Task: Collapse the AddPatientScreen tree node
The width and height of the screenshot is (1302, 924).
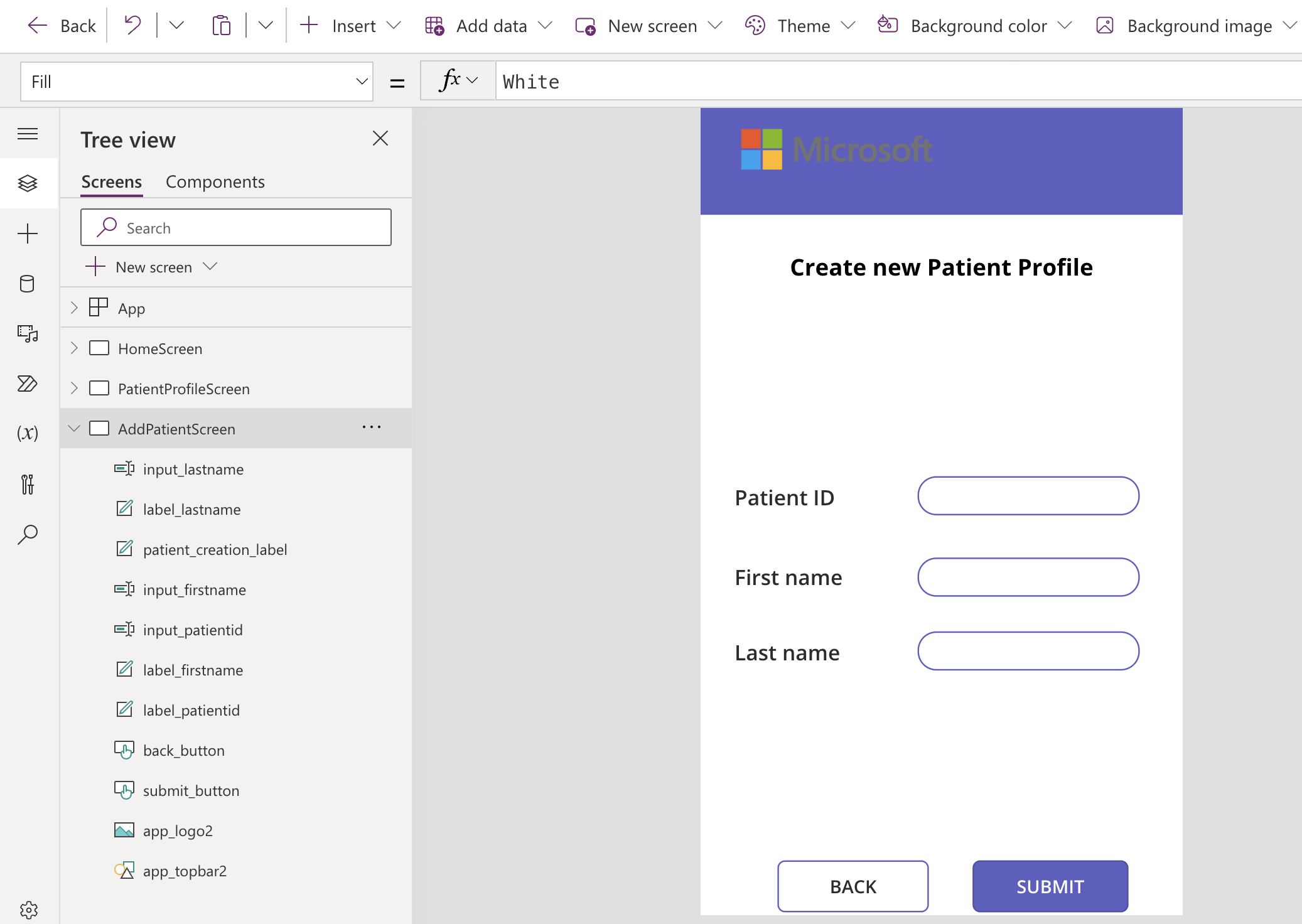Action: coord(75,428)
